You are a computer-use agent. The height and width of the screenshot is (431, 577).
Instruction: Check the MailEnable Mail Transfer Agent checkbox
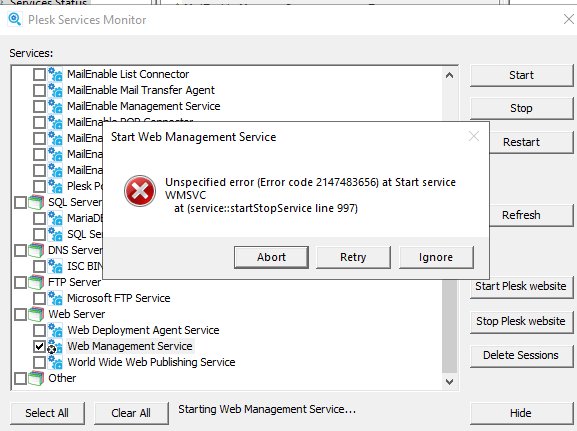39,90
